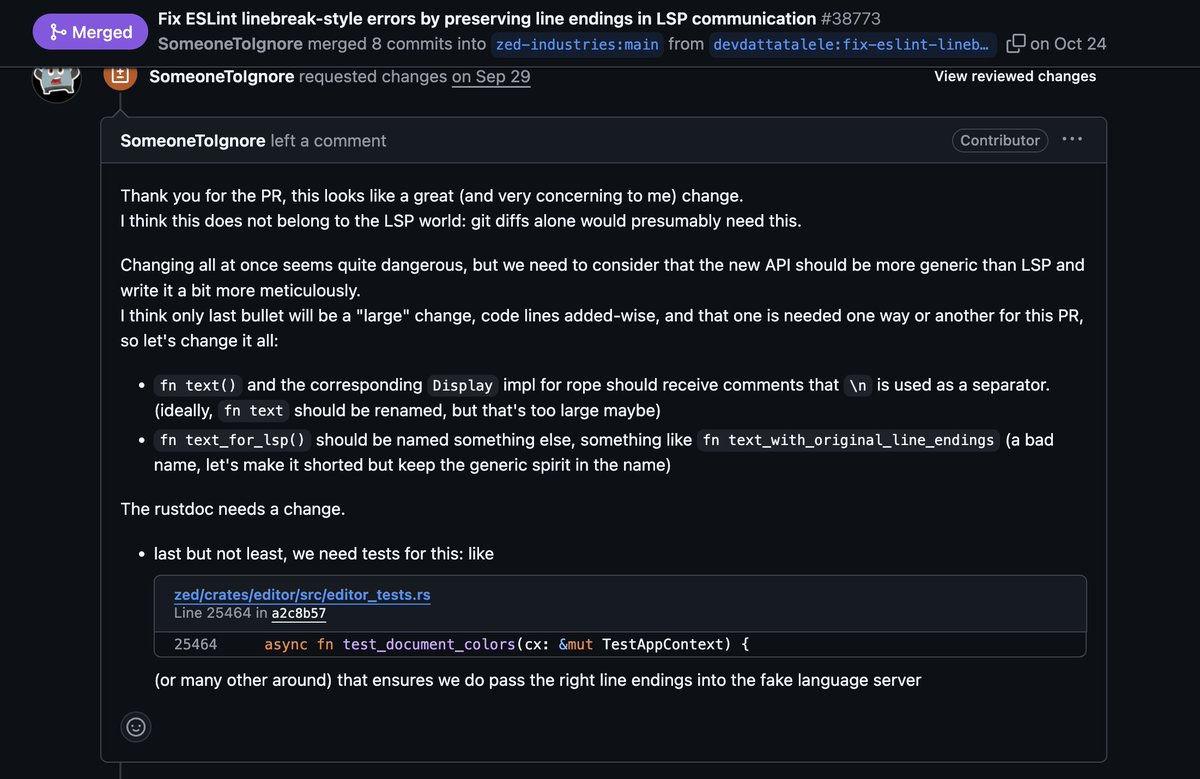Click View reviewed changes
The height and width of the screenshot is (779, 1200).
[1015, 76]
